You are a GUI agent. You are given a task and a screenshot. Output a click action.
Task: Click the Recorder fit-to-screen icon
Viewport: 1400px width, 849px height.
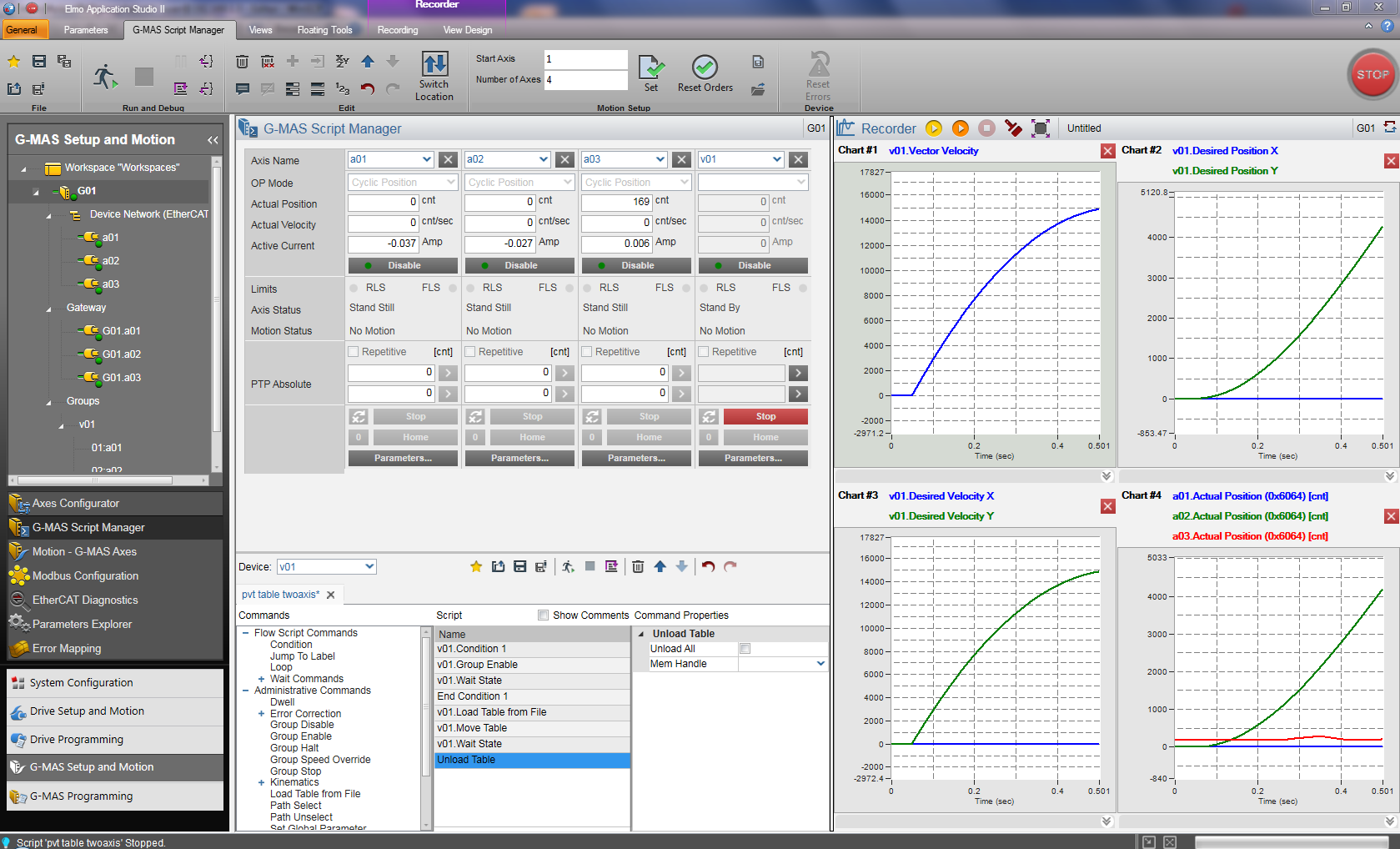click(x=1041, y=128)
